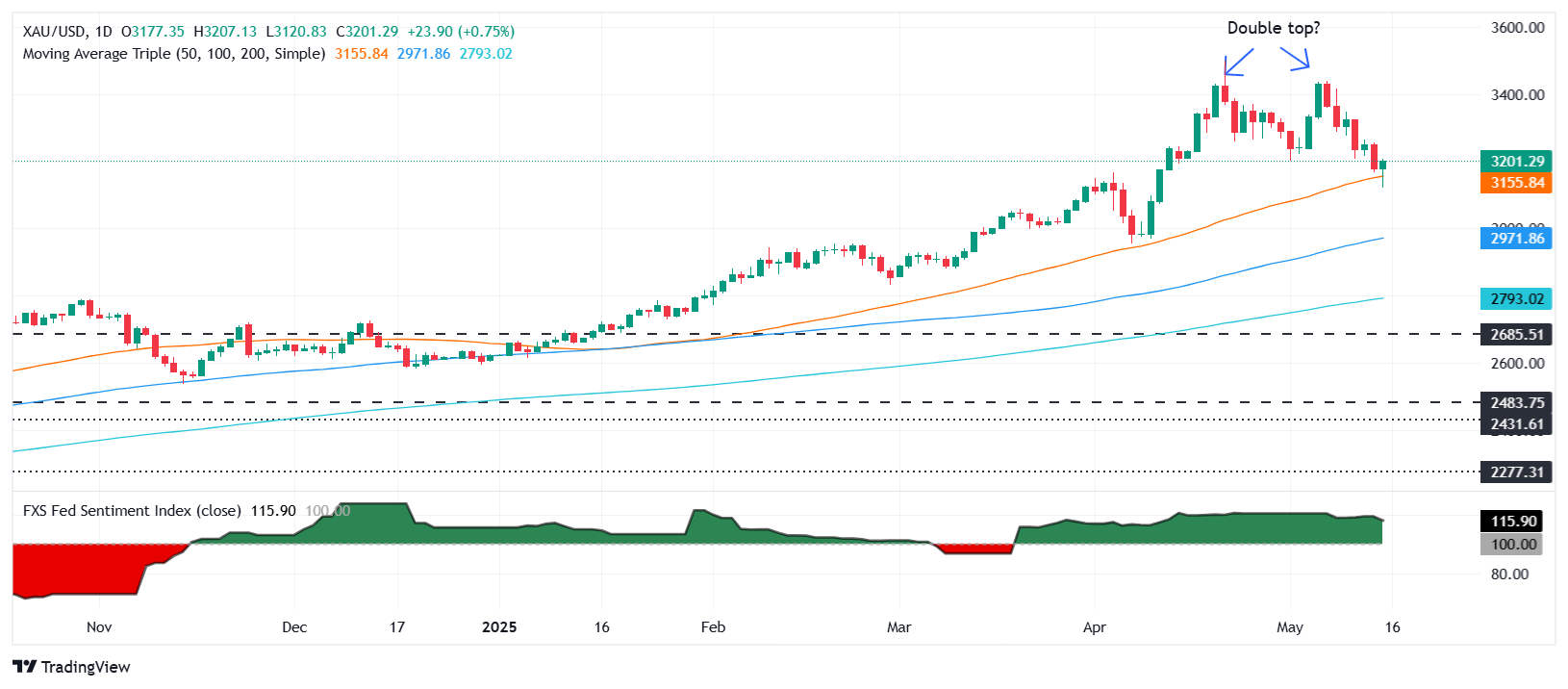Click the right blue double-top arrow
1568x689 pixels.
(x=1297, y=59)
